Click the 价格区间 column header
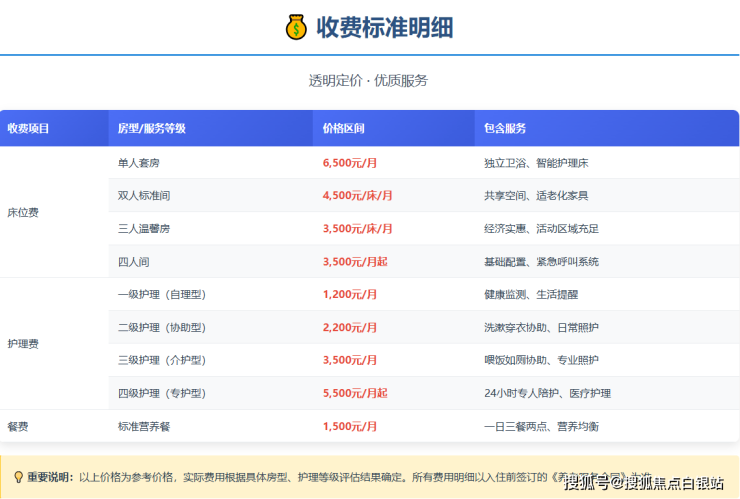Image resolution: width=740 pixels, height=499 pixels. [x=343, y=129]
